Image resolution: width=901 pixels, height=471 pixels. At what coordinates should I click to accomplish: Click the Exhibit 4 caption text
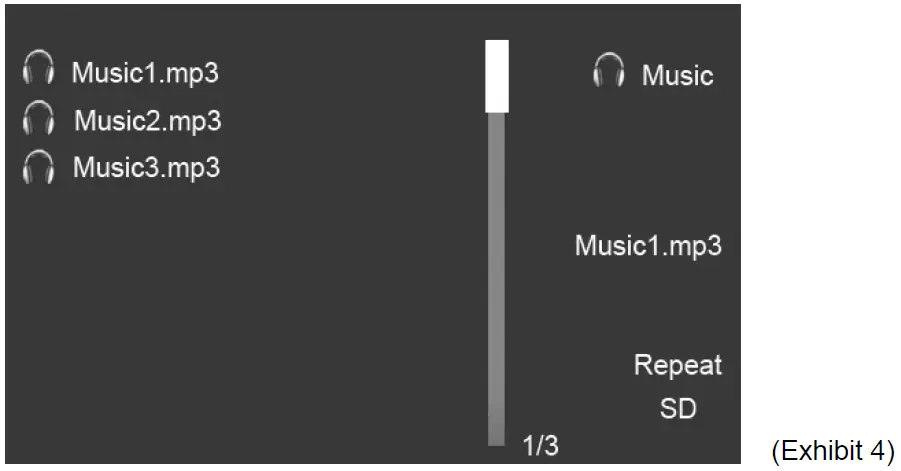coord(832,451)
